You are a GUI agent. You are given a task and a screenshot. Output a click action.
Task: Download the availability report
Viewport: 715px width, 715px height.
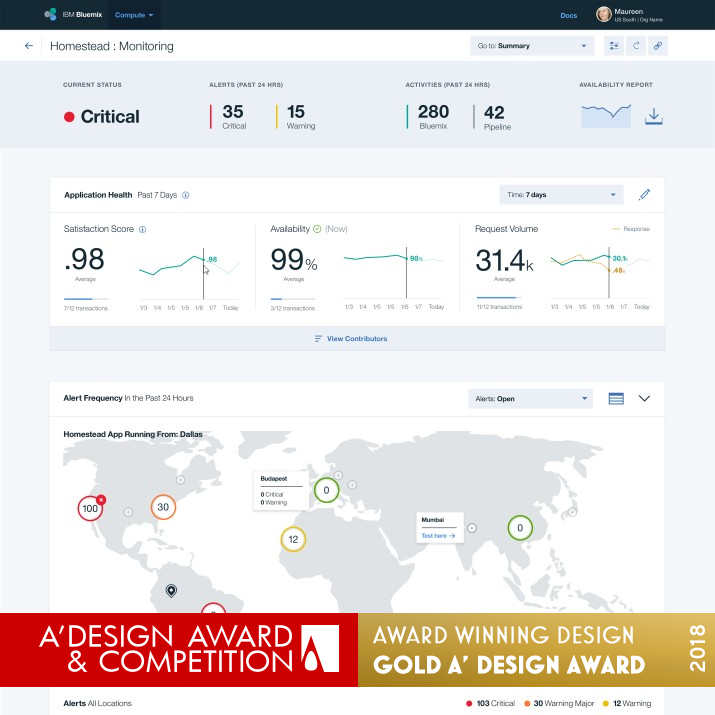click(653, 117)
